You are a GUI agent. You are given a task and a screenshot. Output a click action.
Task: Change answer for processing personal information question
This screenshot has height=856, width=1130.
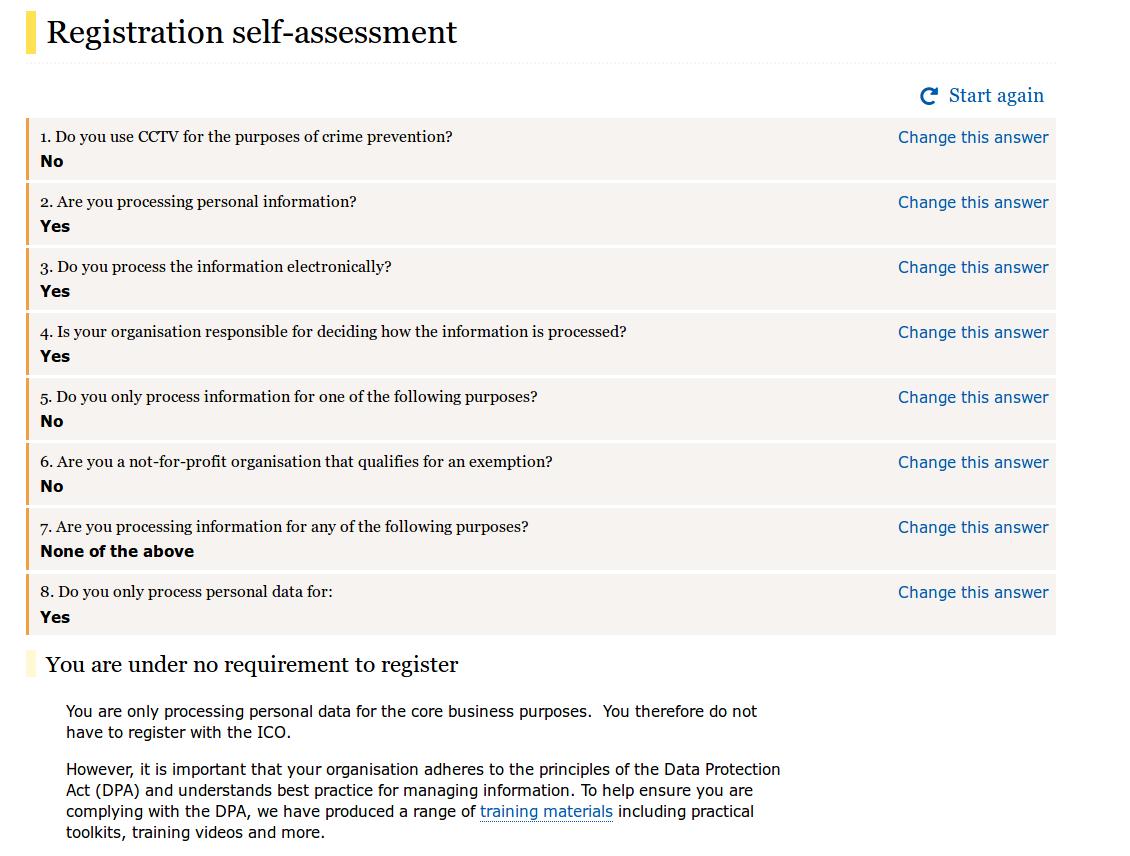click(x=973, y=202)
